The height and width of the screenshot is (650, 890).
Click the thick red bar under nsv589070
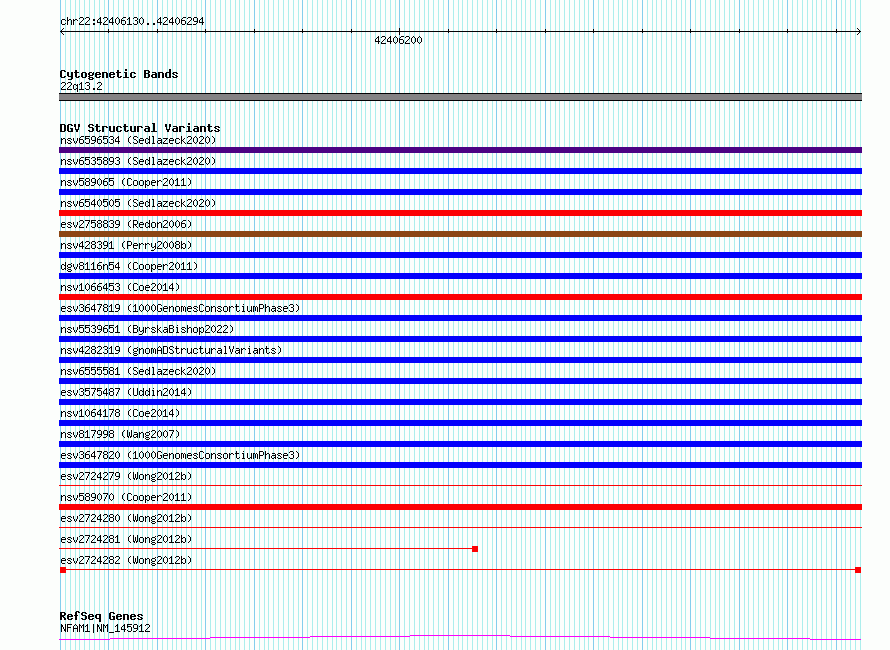click(x=460, y=507)
